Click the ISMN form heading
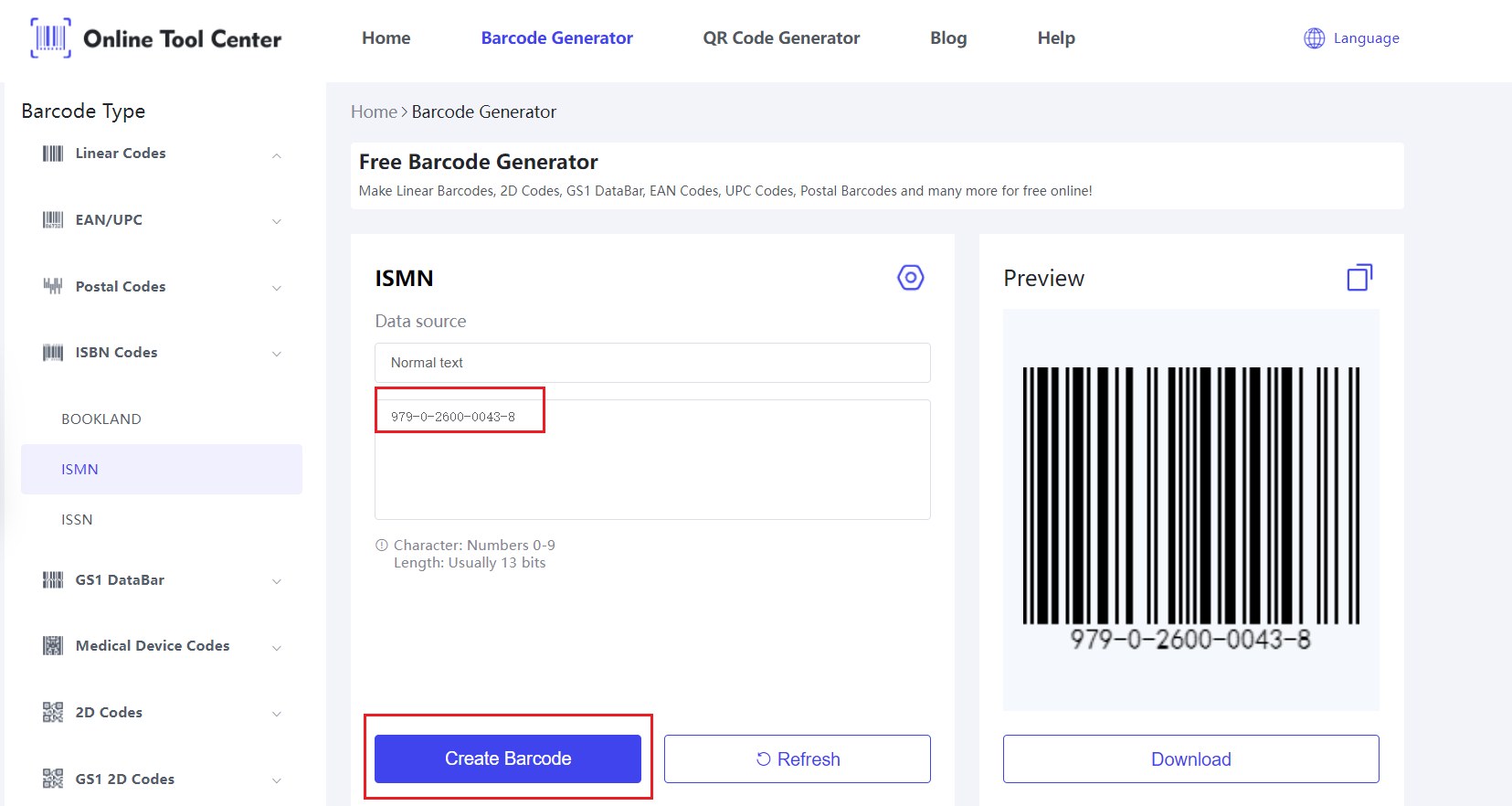 404,278
